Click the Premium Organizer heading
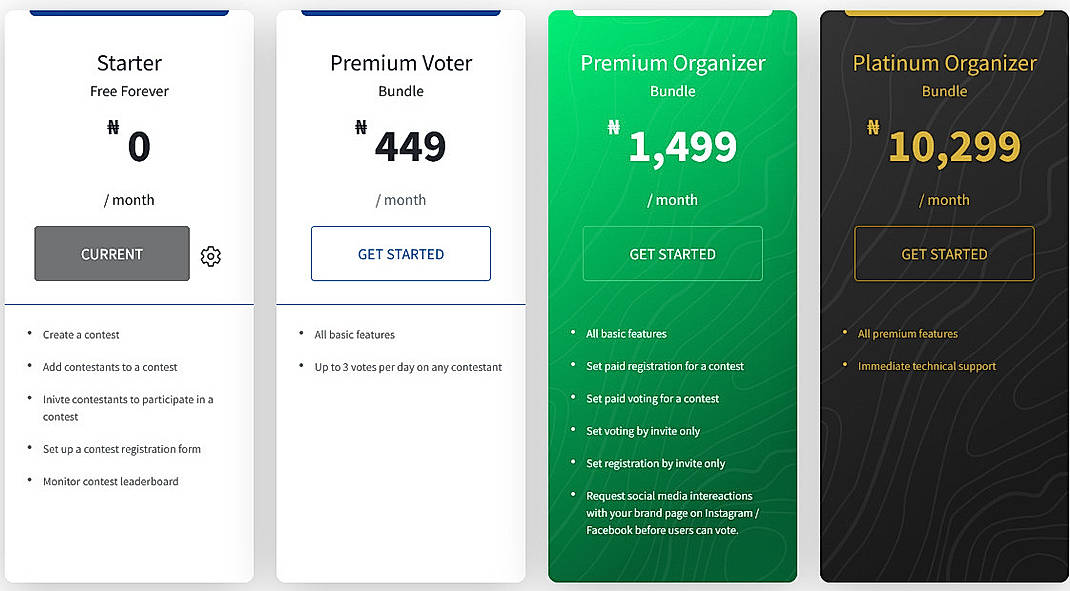1070x591 pixels. 672,63
